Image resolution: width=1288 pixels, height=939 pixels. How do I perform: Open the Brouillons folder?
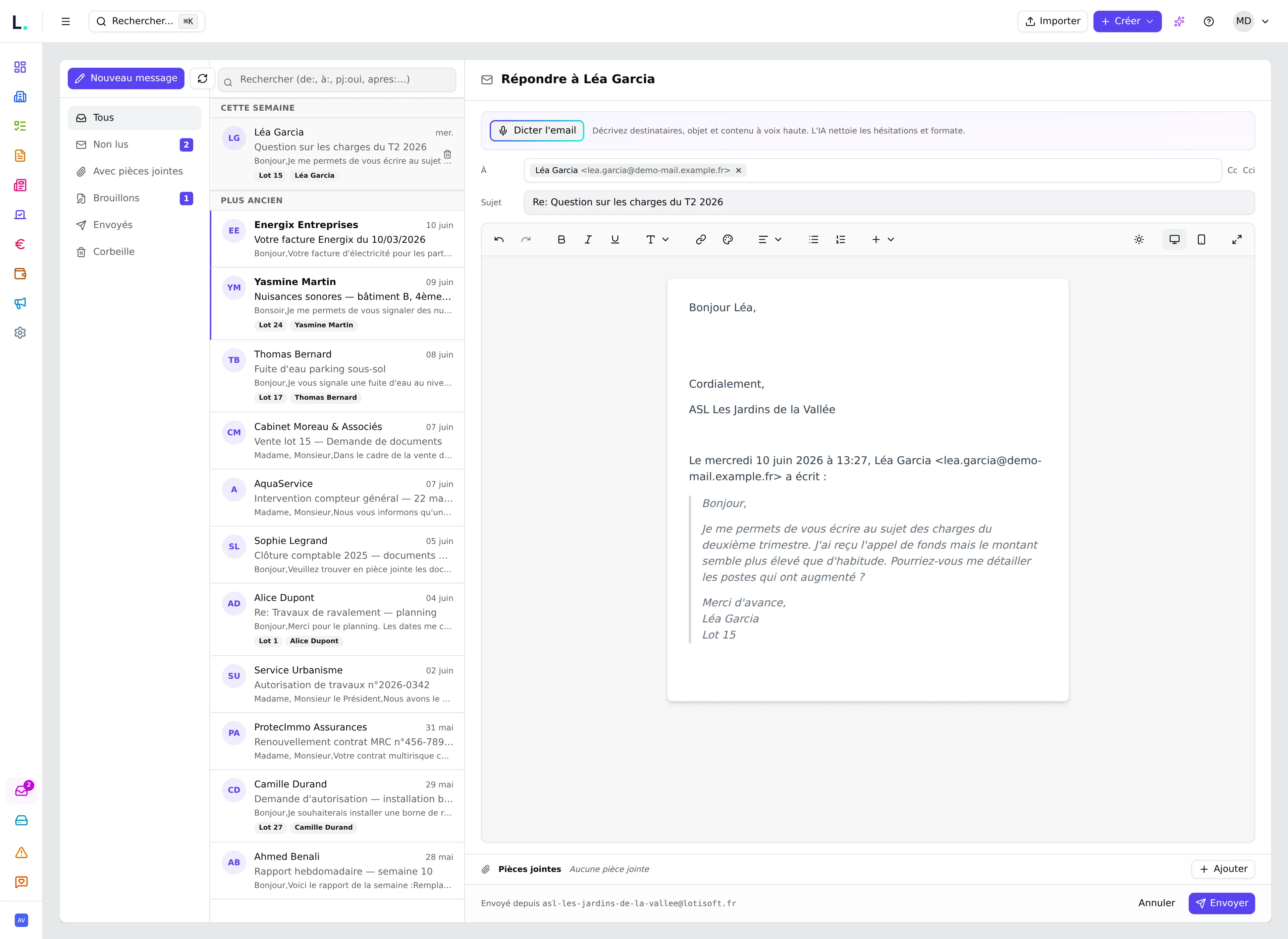pos(134,198)
